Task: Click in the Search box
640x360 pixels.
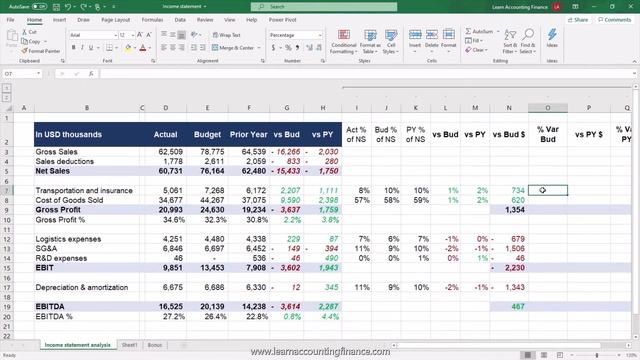Action: pyautogui.click(x=324, y=7)
